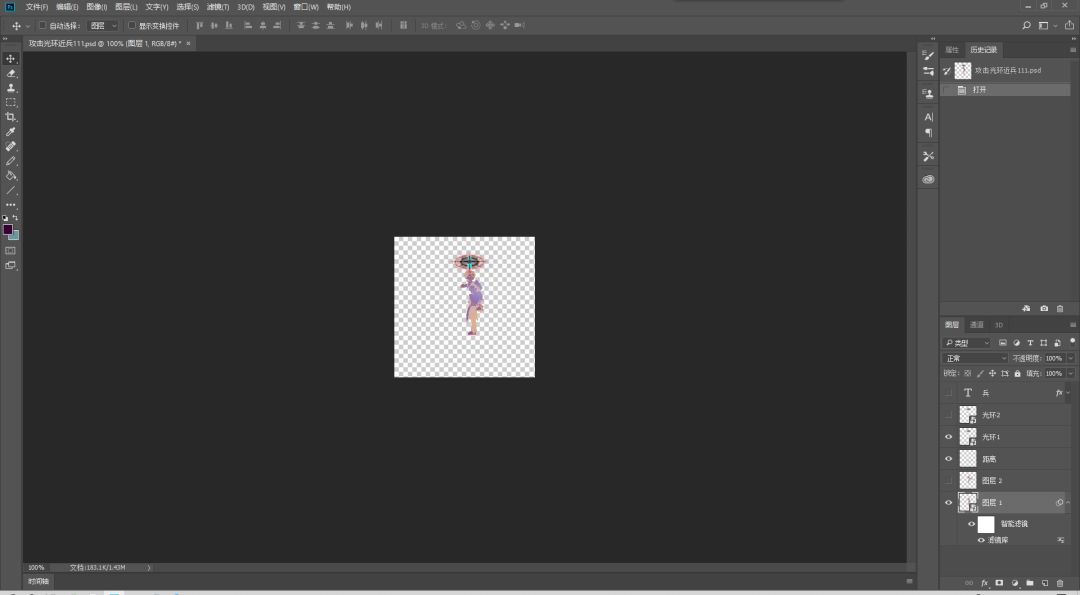
Task: Enable the 显示变换控件 checkbox
Action: pos(132,25)
